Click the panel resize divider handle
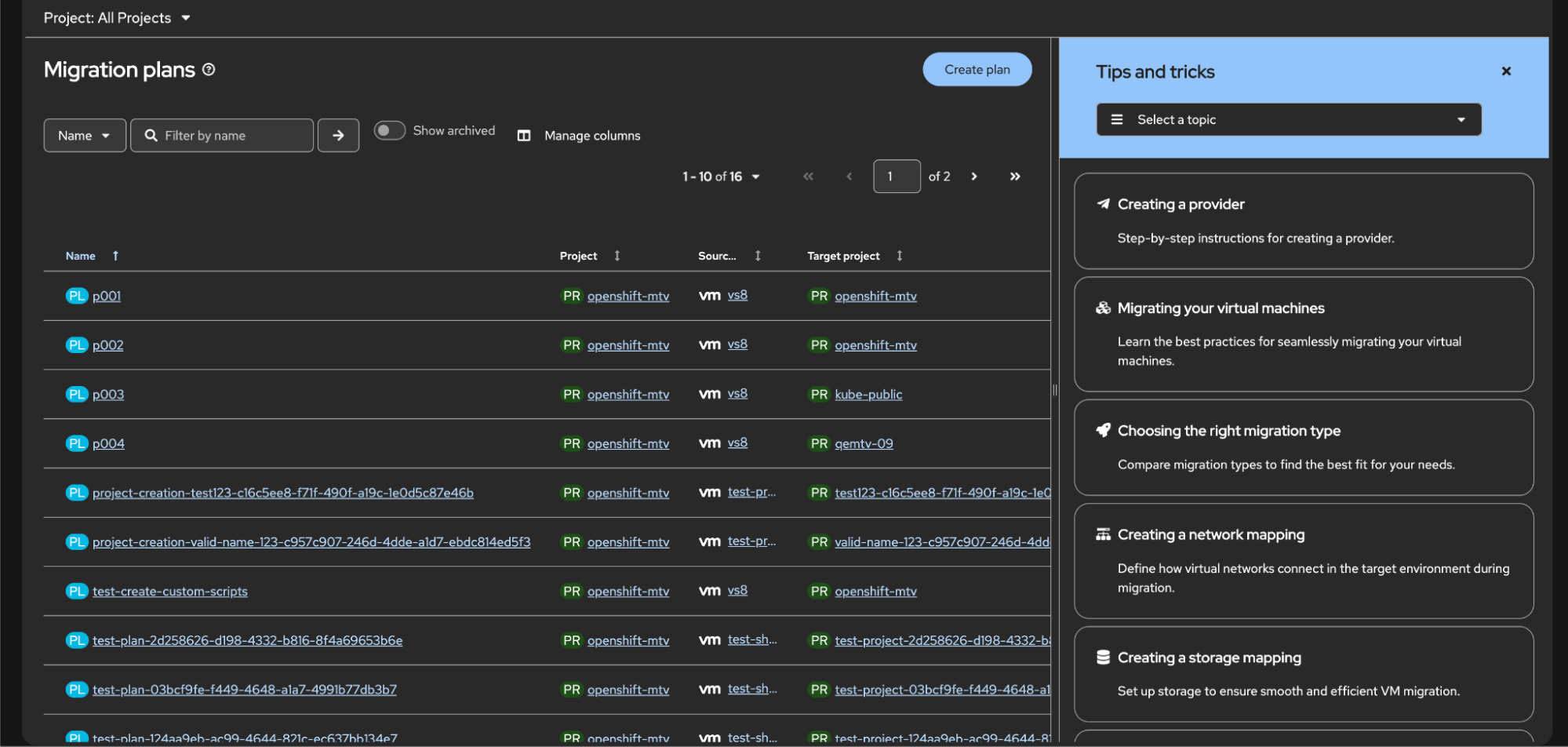This screenshot has width=1568, height=747. coord(1055,390)
